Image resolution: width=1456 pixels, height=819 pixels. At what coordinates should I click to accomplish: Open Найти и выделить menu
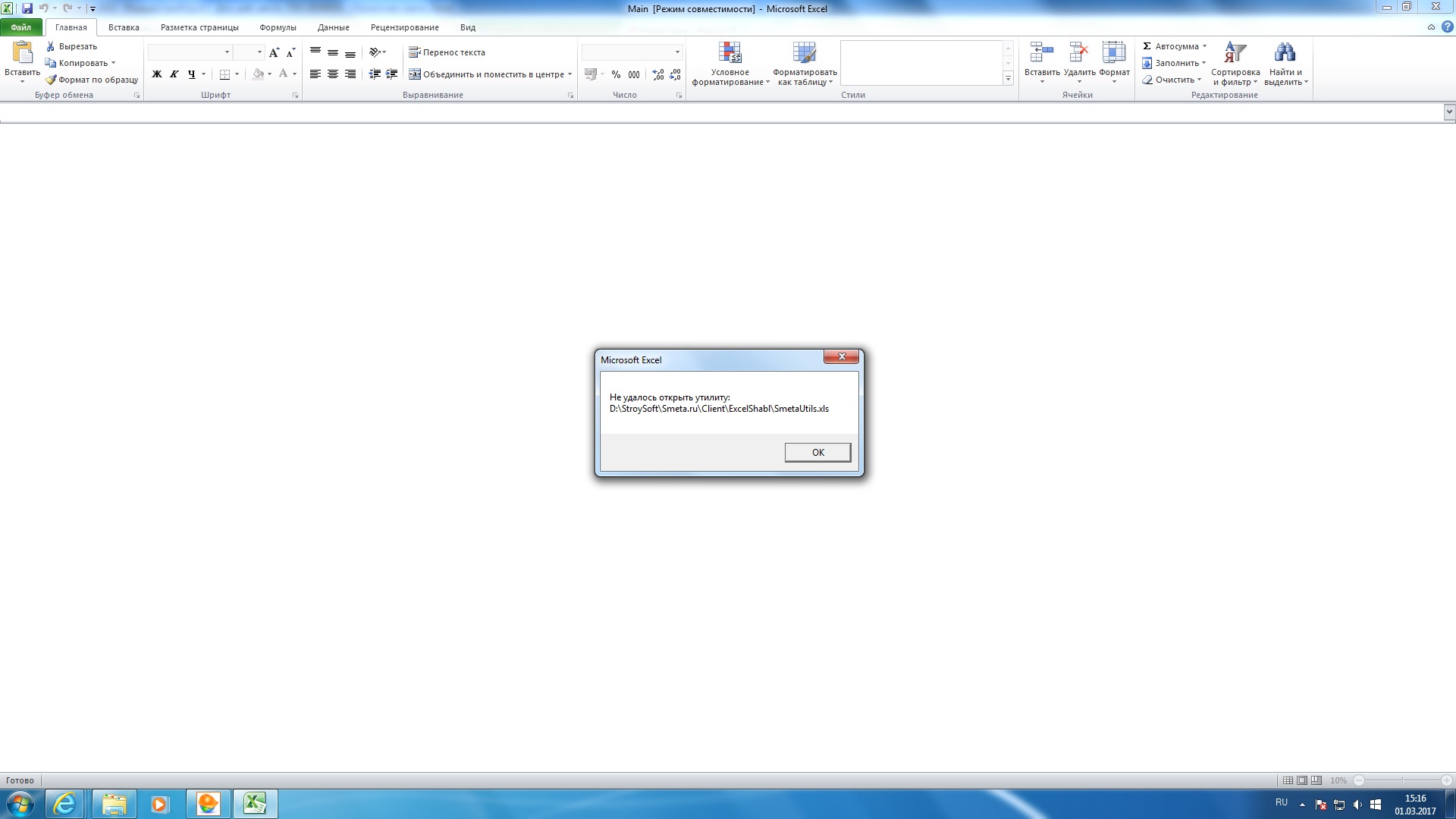(1285, 64)
